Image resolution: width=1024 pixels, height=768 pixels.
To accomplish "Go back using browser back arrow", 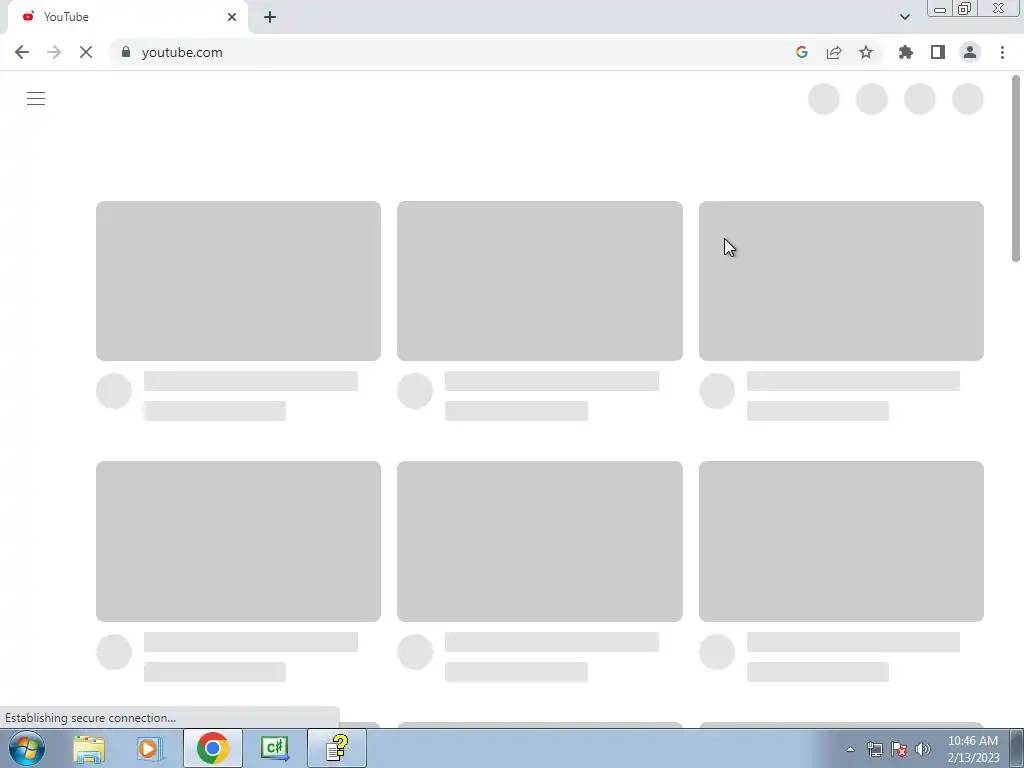I will point(22,52).
